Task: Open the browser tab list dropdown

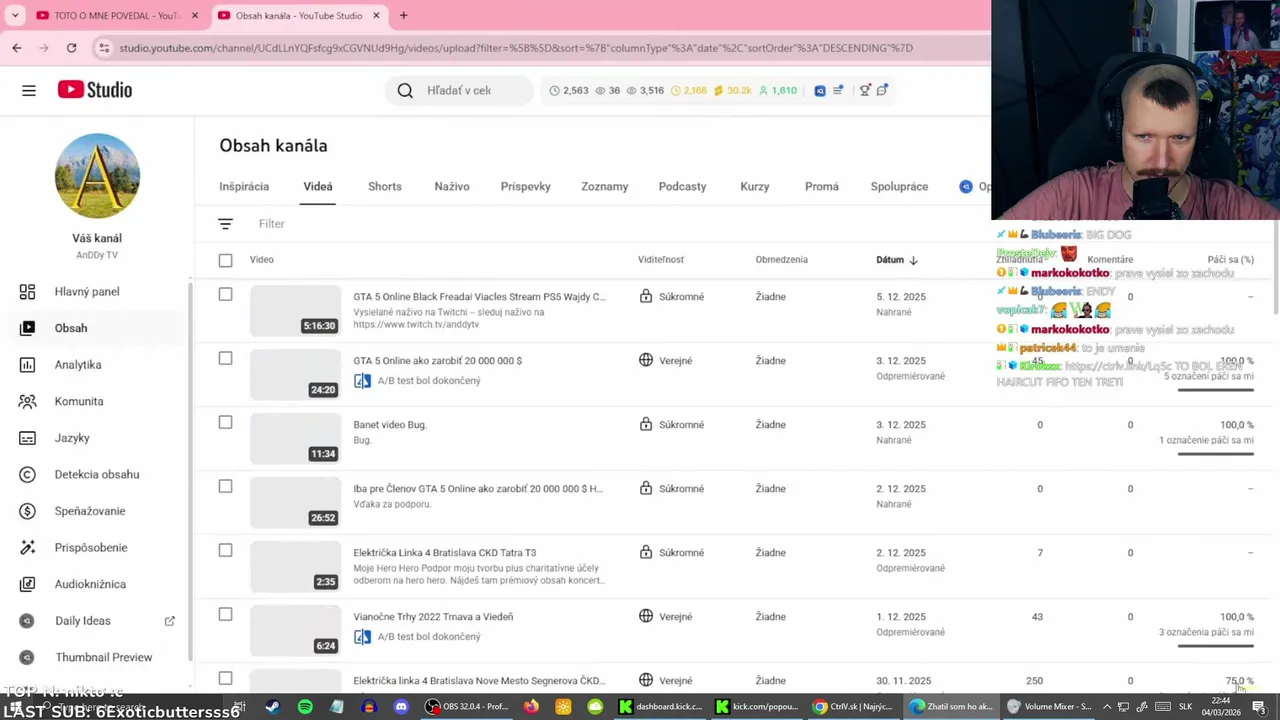Action: pos(15,15)
